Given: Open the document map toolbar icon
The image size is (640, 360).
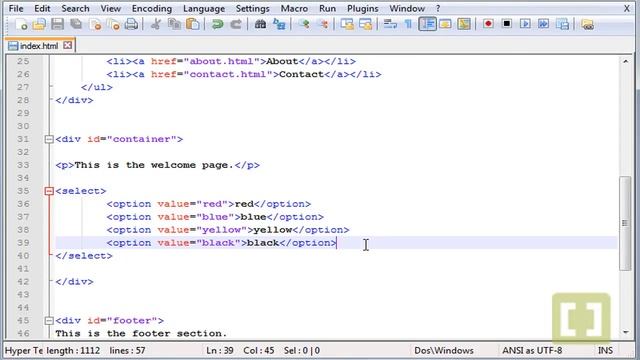Looking at the screenshot, I should click(x=464, y=24).
